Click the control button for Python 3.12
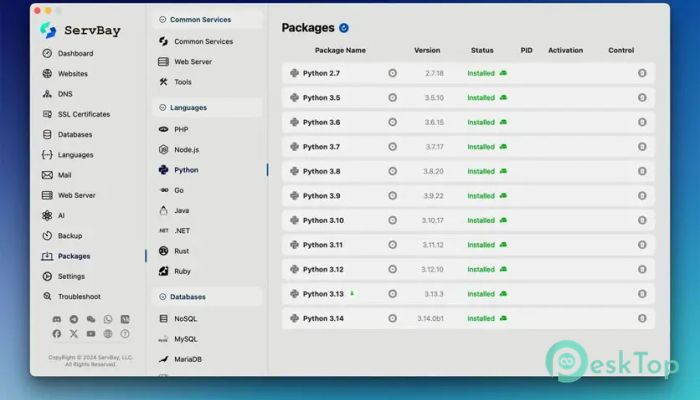The height and width of the screenshot is (400, 700). tap(642, 269)
